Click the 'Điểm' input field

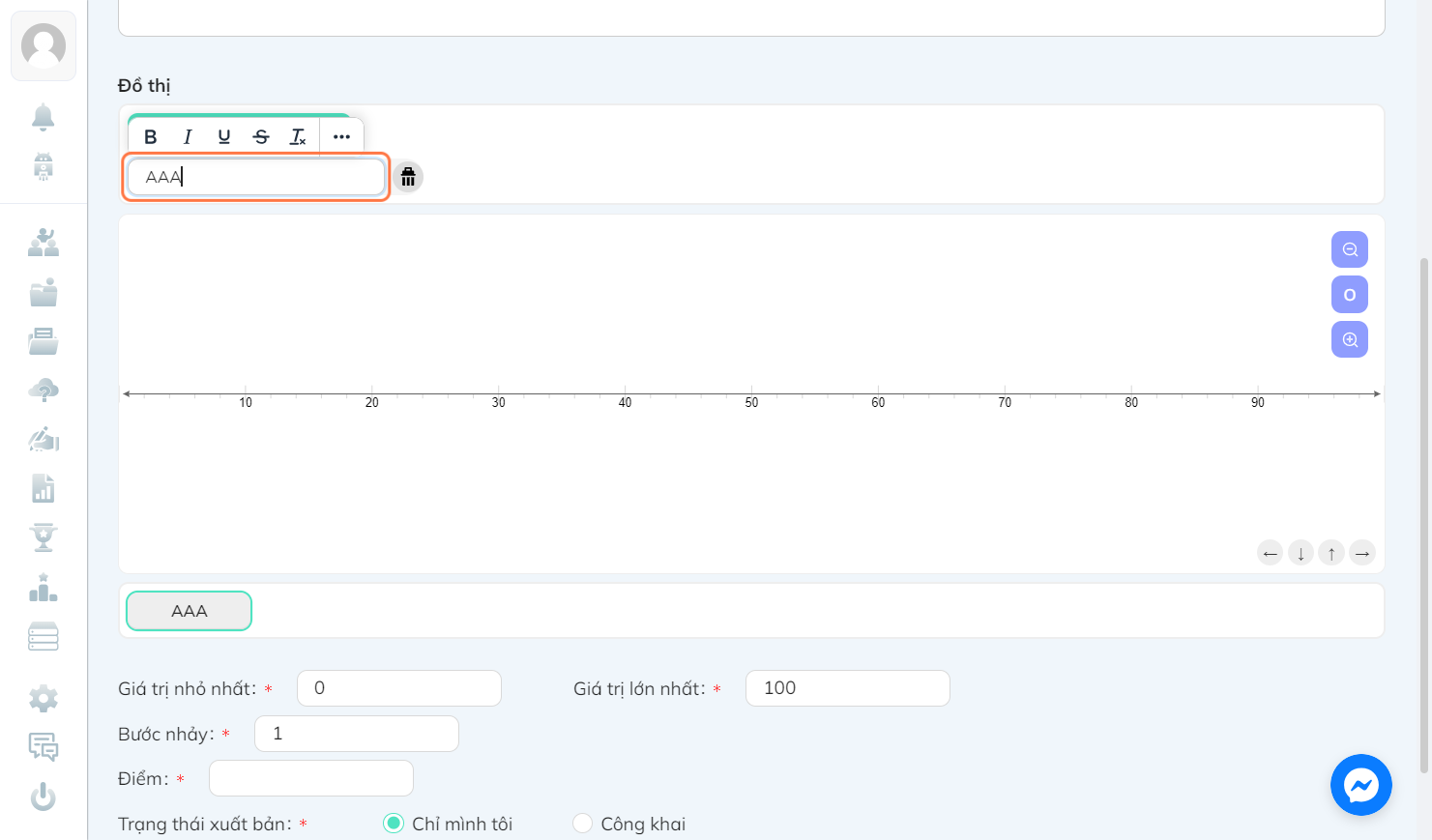(311, 778)
